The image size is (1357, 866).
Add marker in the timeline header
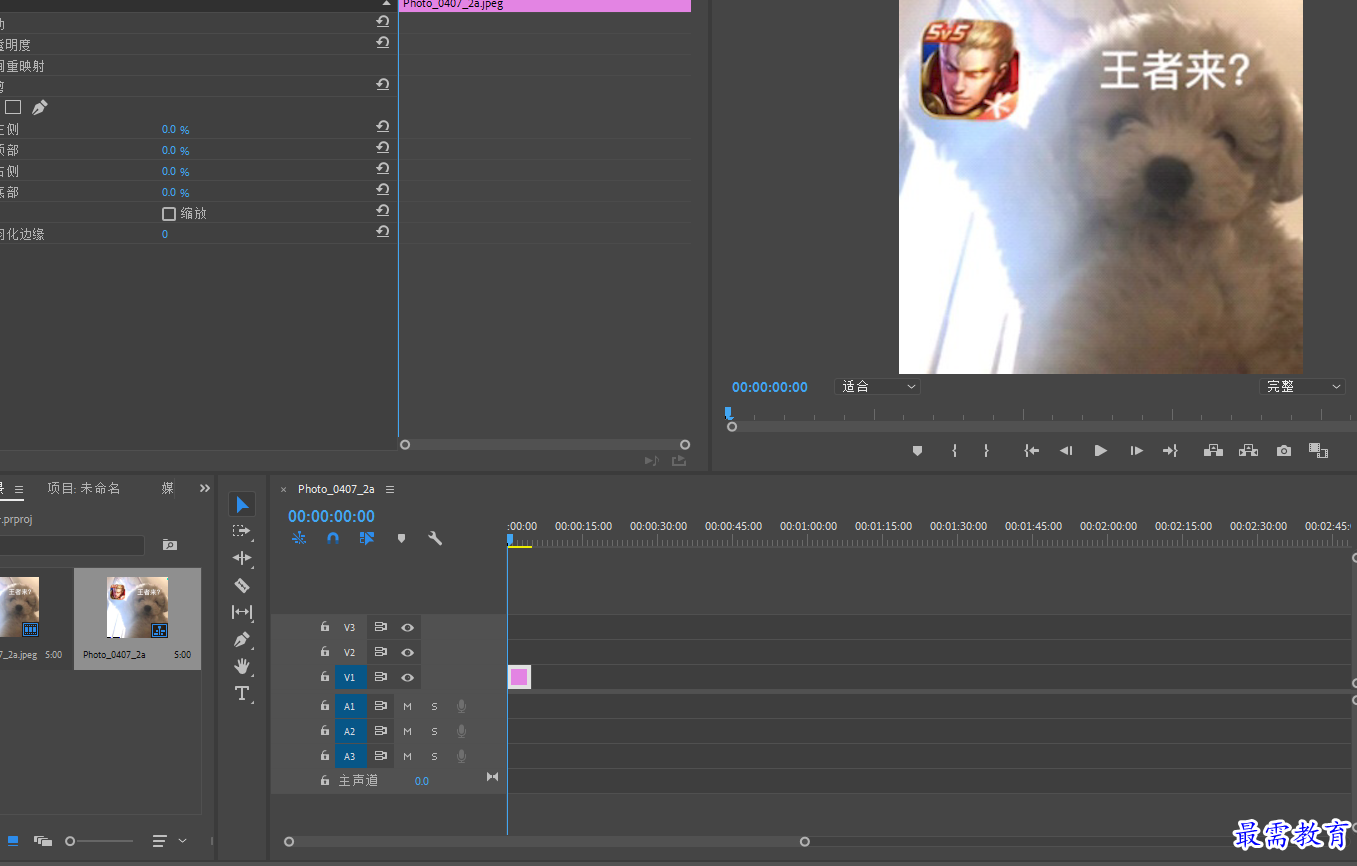click(401, 538)
